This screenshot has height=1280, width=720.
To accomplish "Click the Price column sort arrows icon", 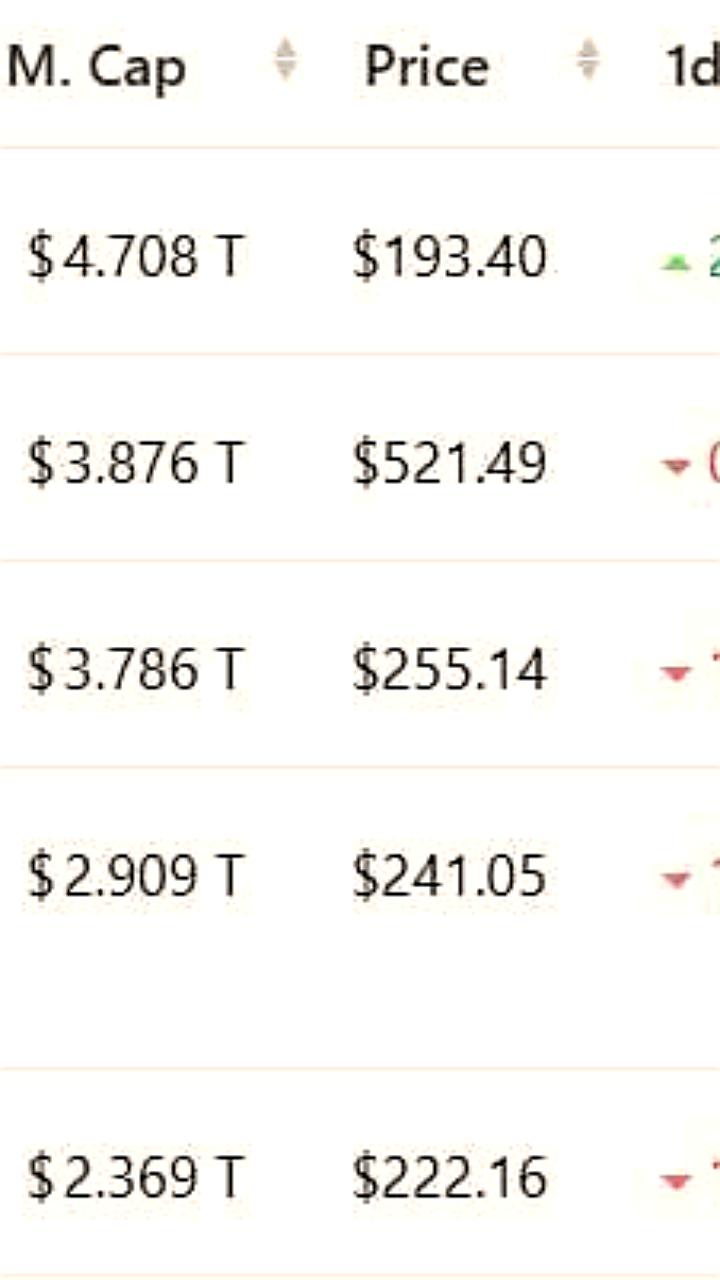I will [x=589, y=60].
